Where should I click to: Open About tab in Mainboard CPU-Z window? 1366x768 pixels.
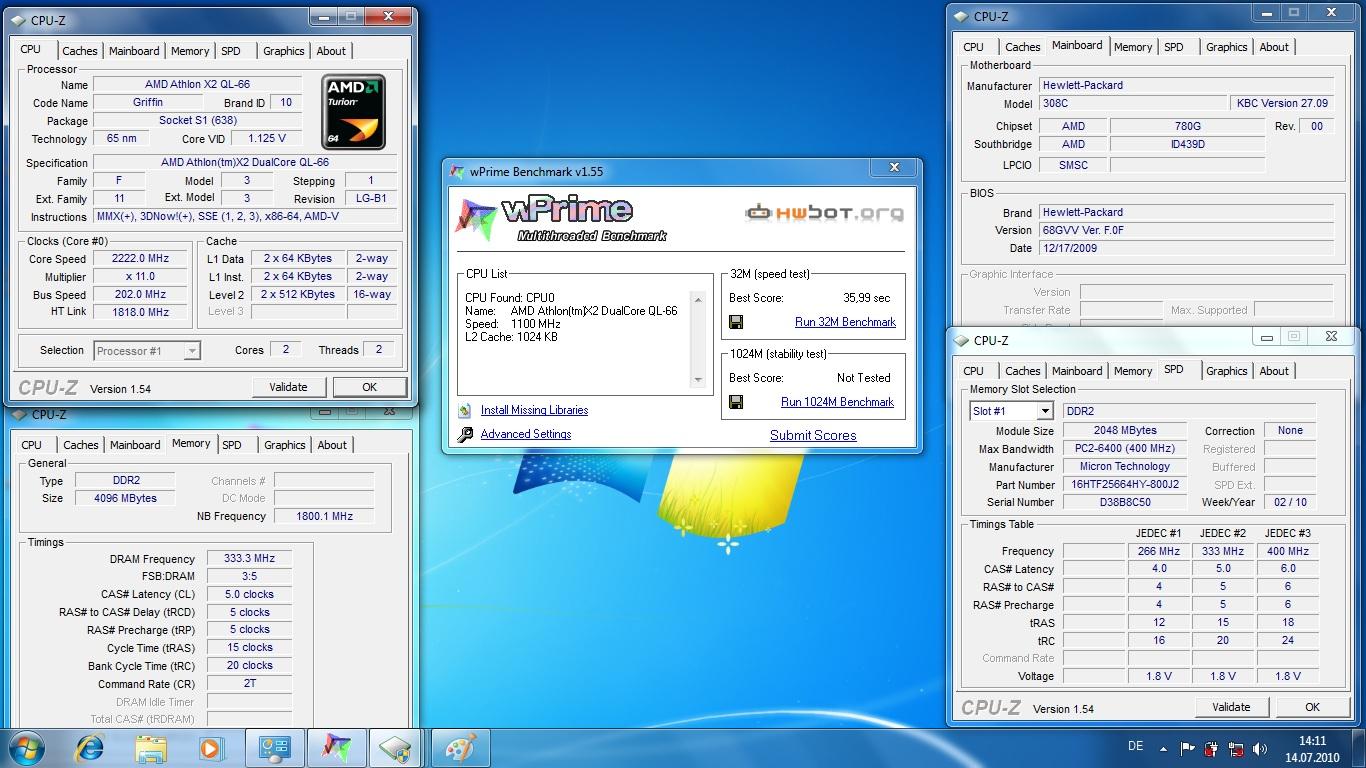coord(1274,47)
